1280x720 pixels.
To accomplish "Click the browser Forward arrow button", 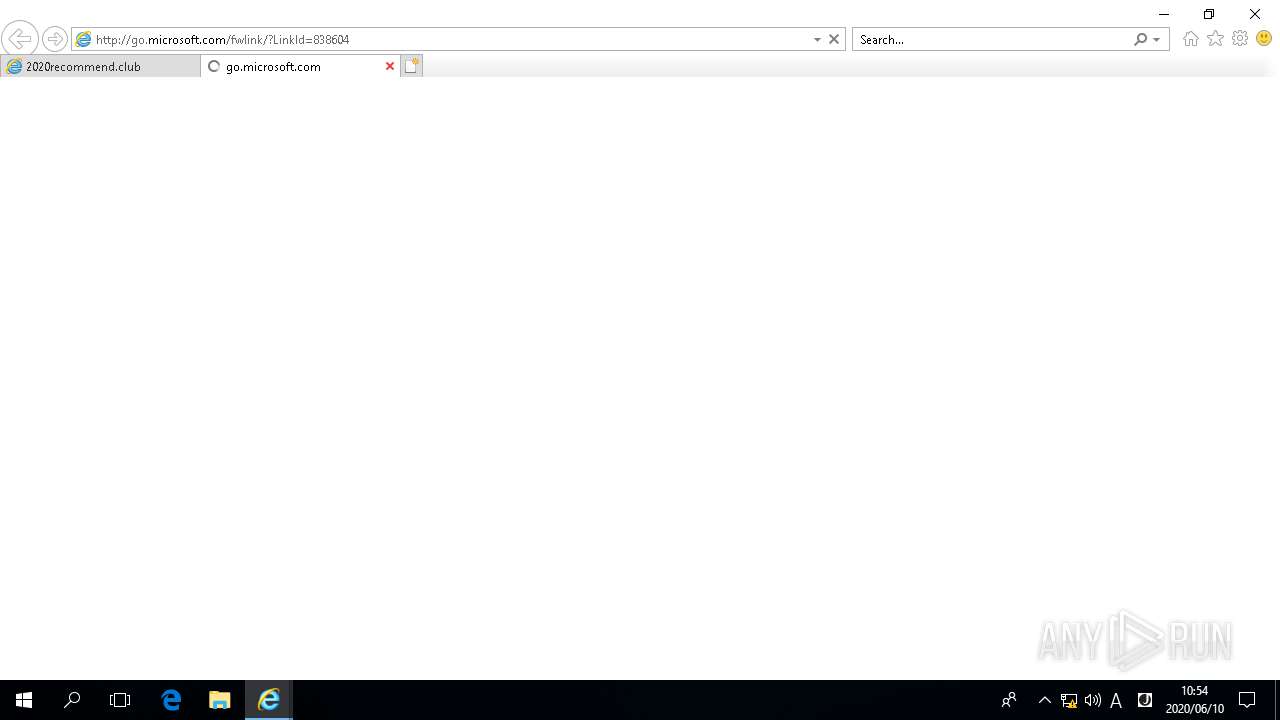I will click(55, 39).
